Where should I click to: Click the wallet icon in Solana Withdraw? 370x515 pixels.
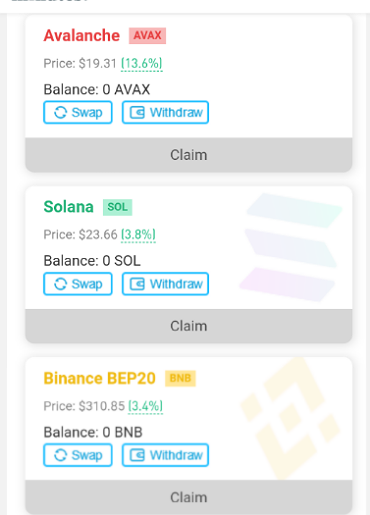[137, 284]
